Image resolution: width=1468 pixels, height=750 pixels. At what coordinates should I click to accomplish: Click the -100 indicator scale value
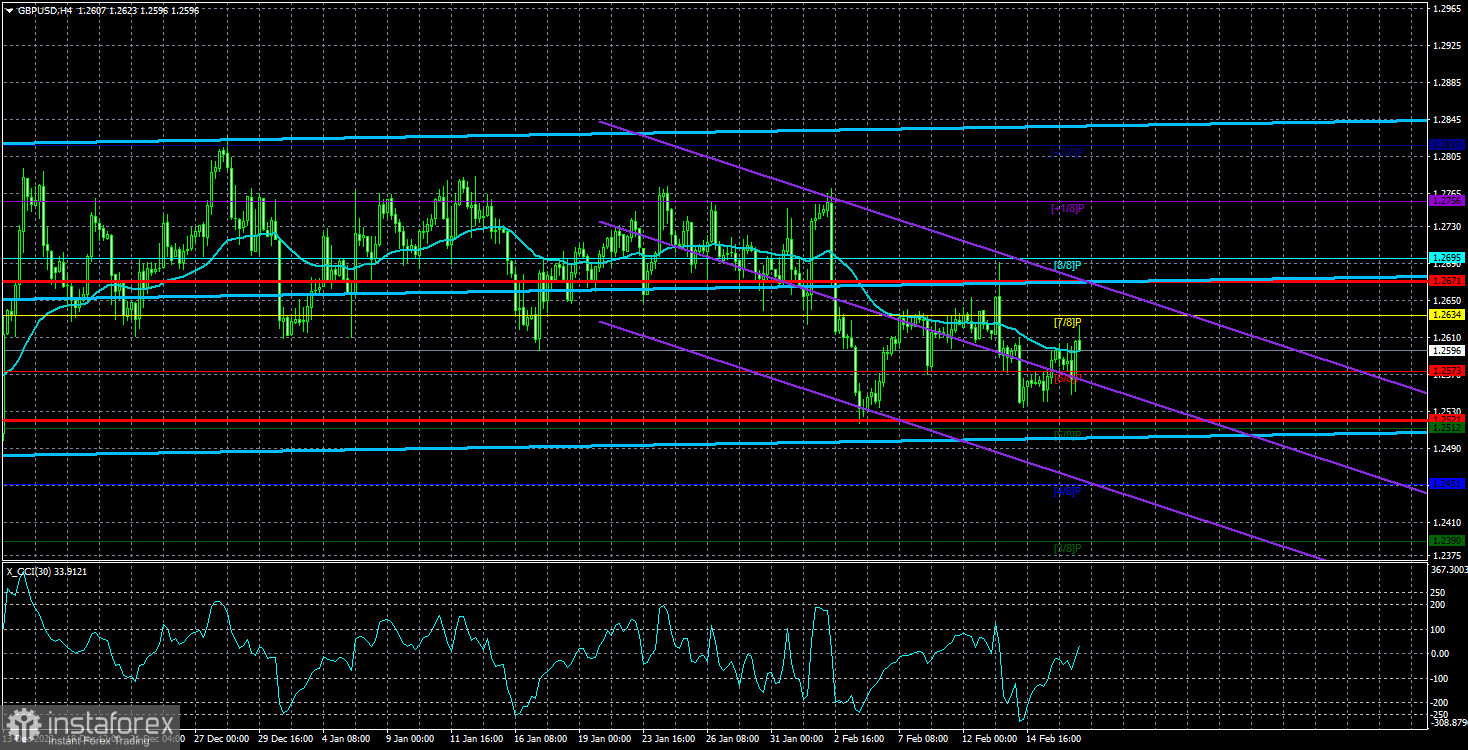(x=1441, y=678)
